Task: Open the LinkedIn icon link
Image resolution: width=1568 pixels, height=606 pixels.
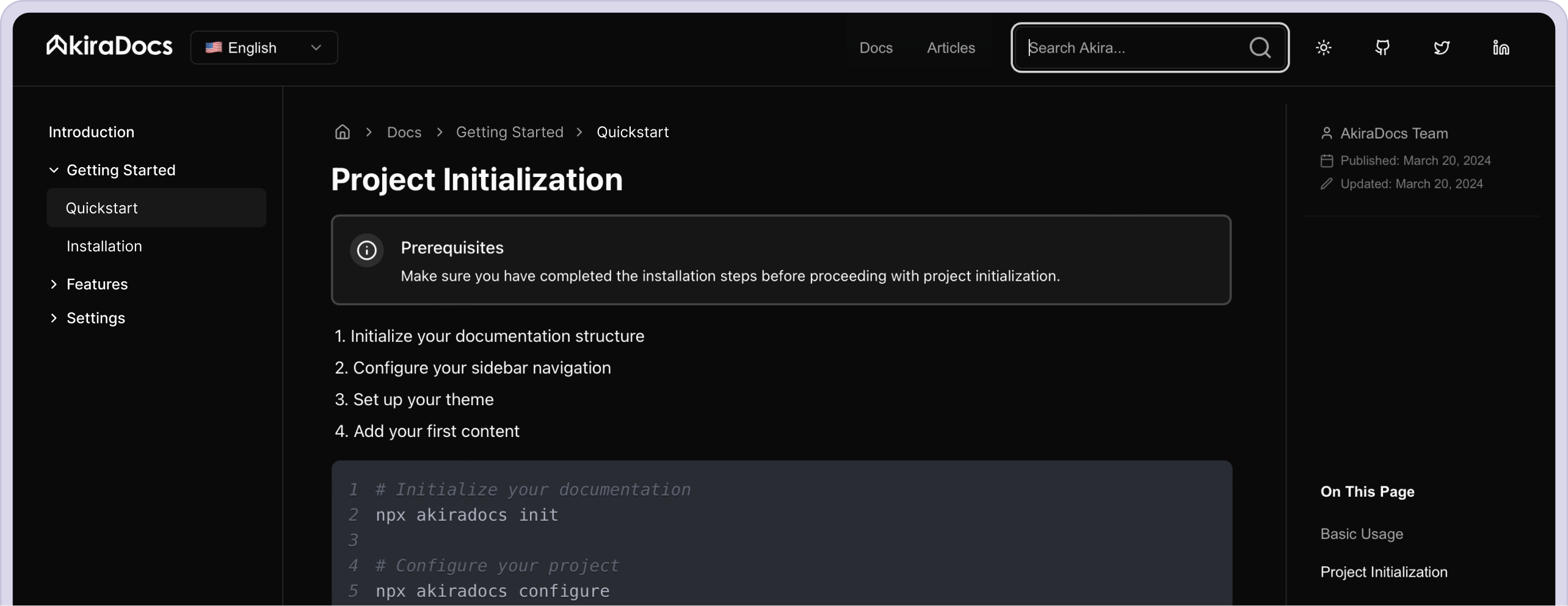Action: click(x=1501, y=48)
